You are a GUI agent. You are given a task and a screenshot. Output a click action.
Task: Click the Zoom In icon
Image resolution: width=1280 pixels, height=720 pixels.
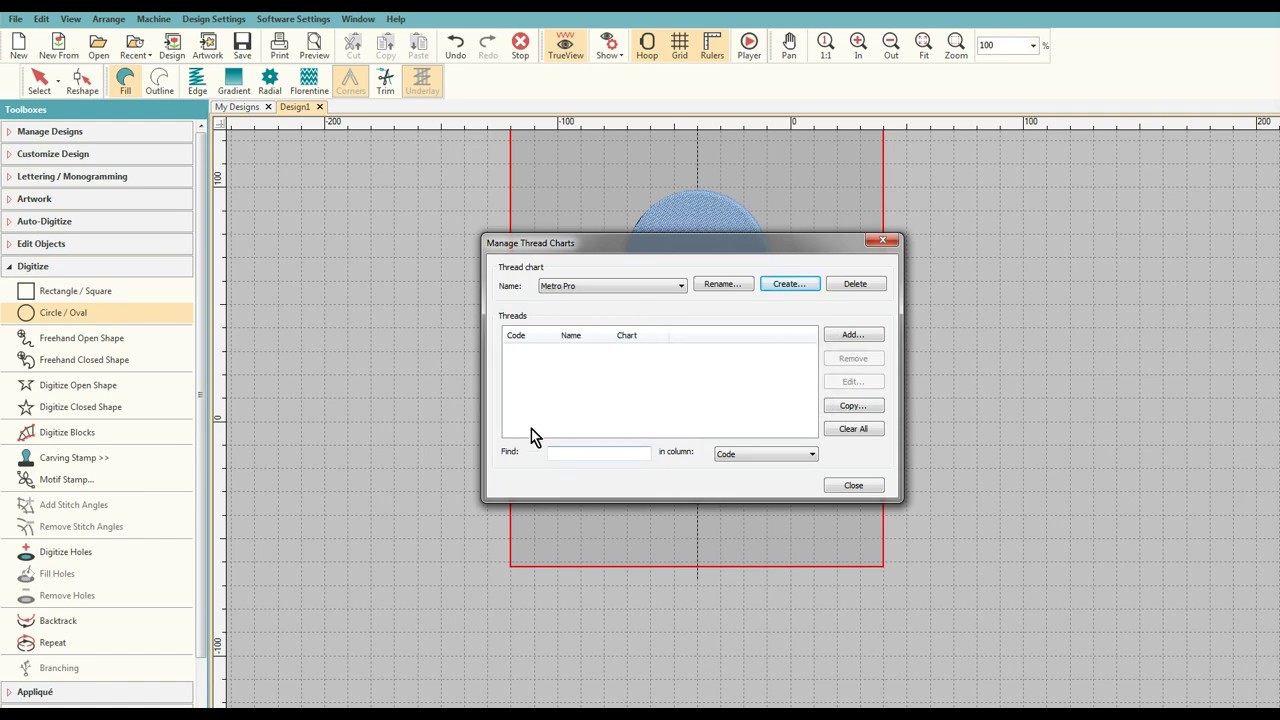pos(858,46)
